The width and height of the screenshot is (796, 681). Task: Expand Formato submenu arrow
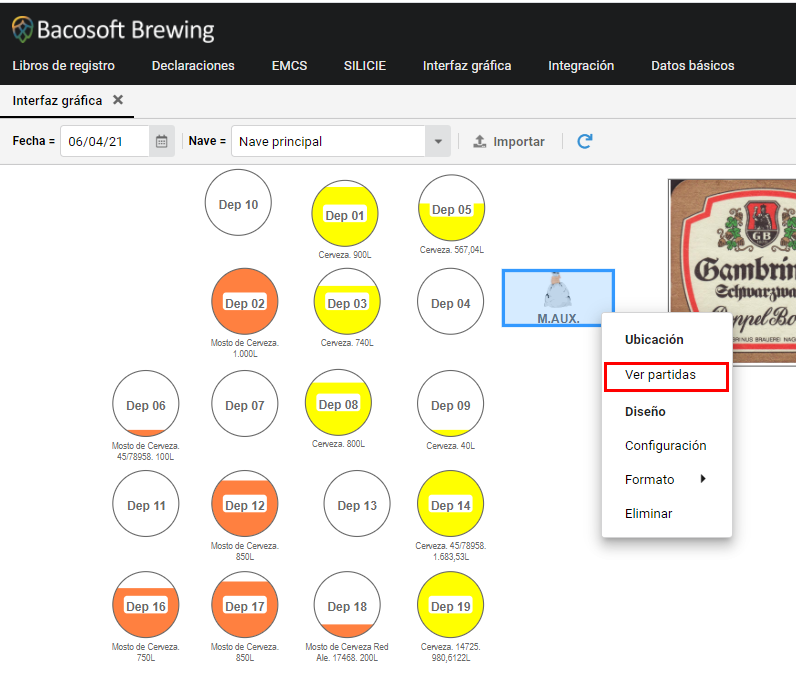pyautogui.click(x=703, y=479)
